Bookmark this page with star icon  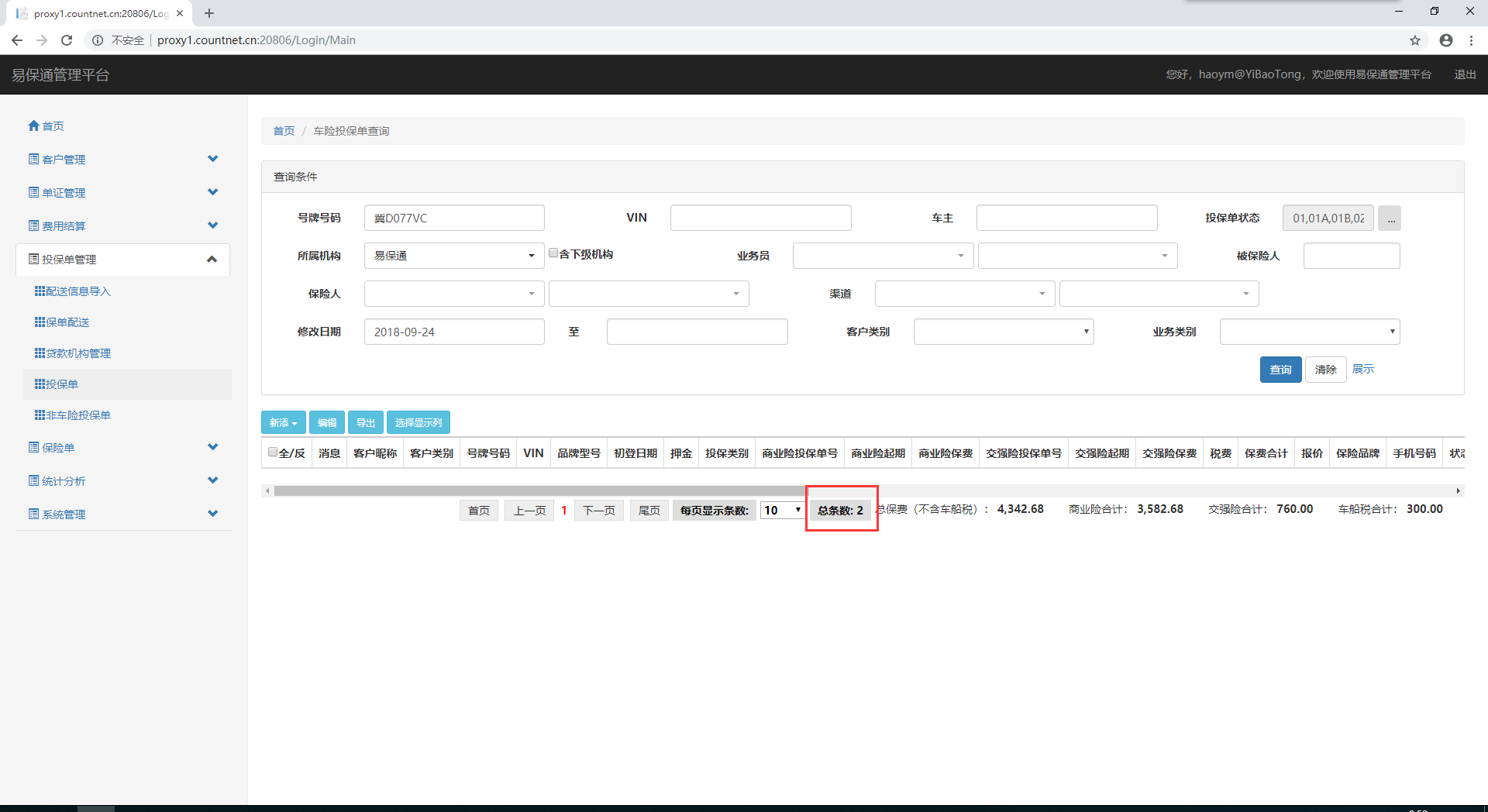click(1415, 40)
